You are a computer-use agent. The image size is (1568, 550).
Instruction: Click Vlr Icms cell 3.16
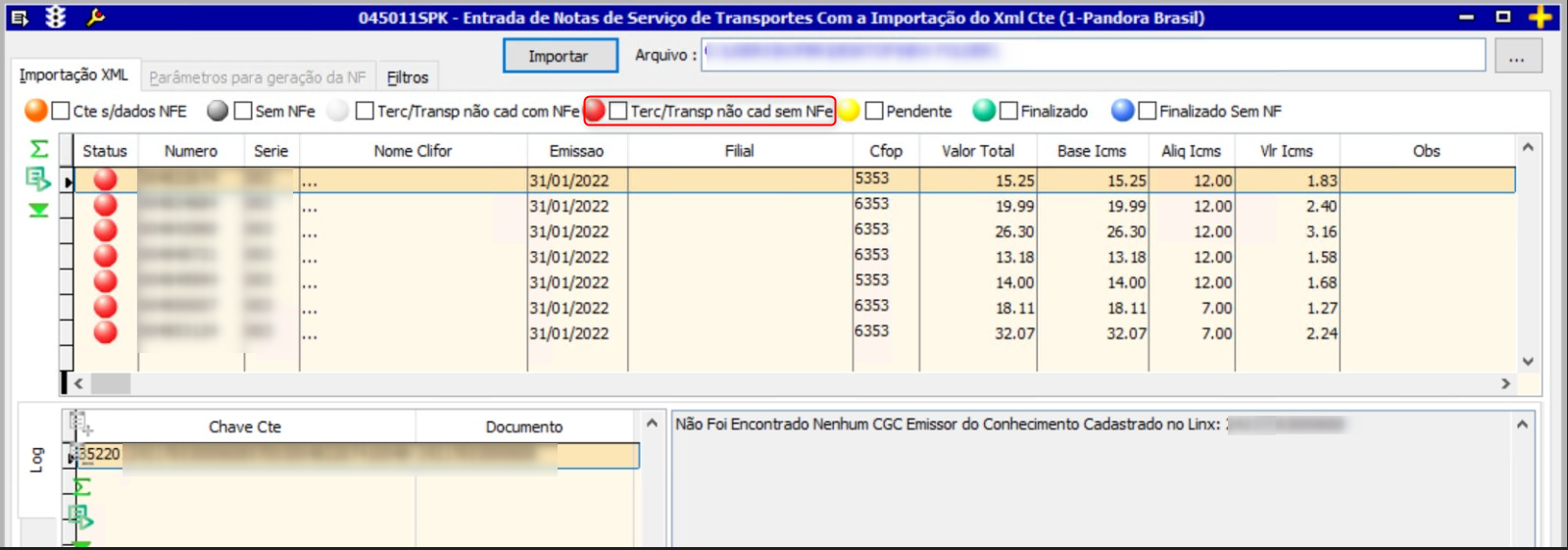click(1287, 231)
